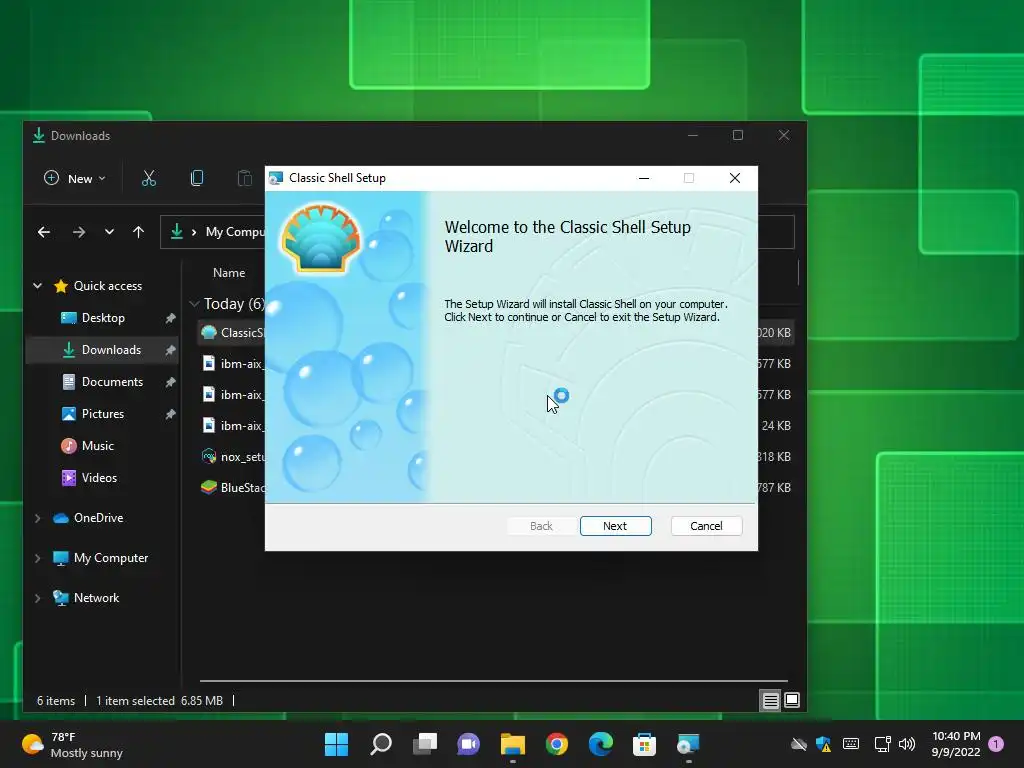
Task: Select Quick access in sidebar
Action: pos(108,285)
